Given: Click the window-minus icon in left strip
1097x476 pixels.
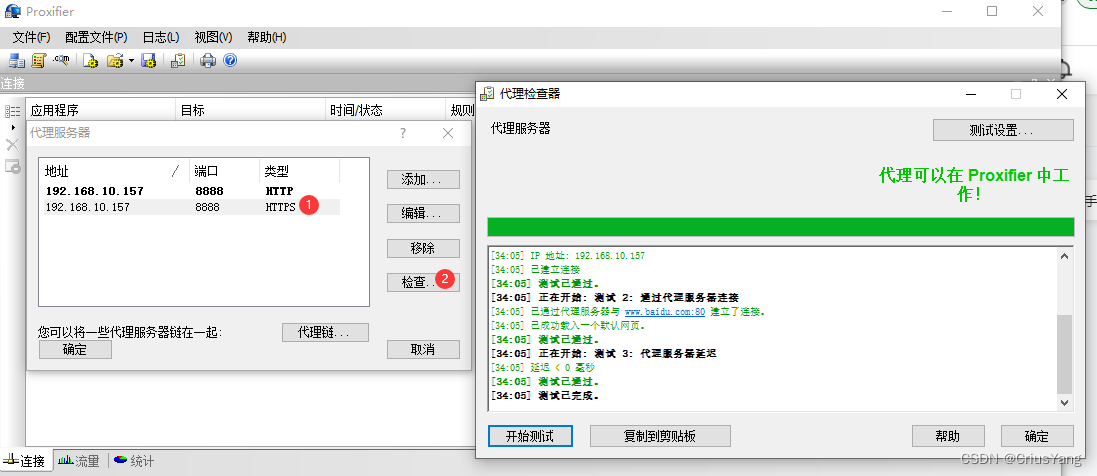Looking at the screenshot, I should [13, 167].
